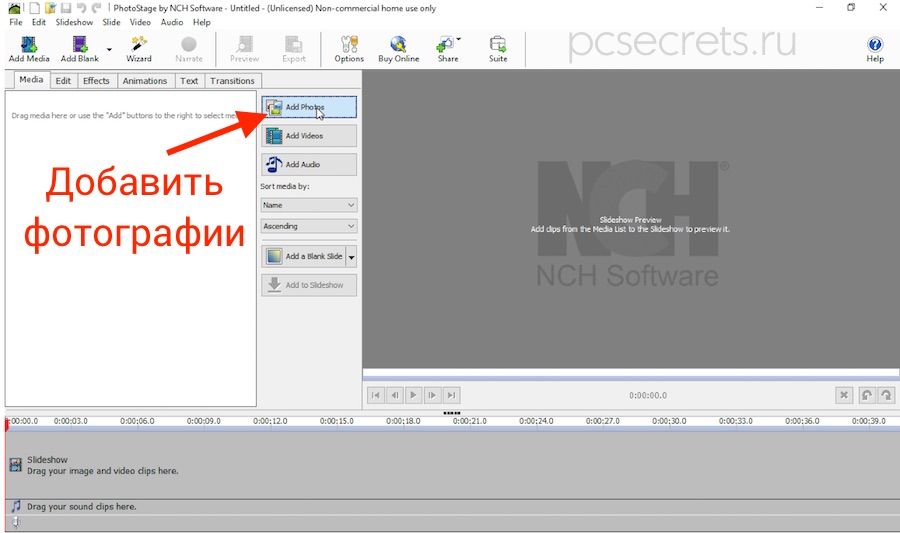Click the sound track music note icon
This screenshot has height=533, width=900.
tap(16, 506)
